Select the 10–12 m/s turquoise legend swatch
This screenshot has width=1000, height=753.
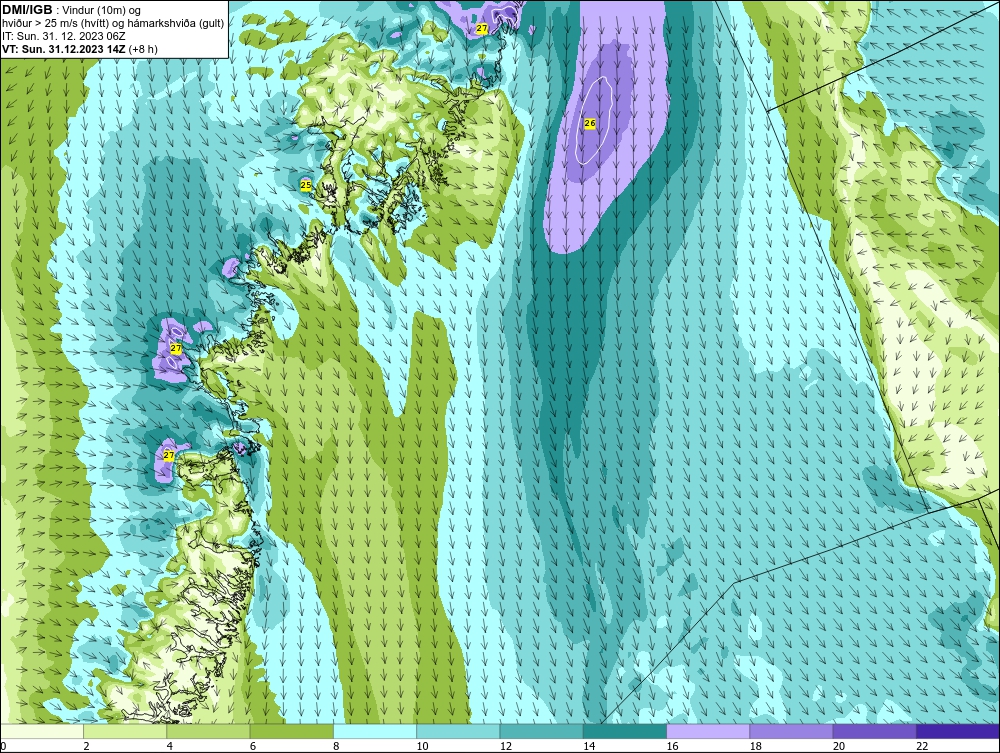pyautogui.click(x=458, y=731)
